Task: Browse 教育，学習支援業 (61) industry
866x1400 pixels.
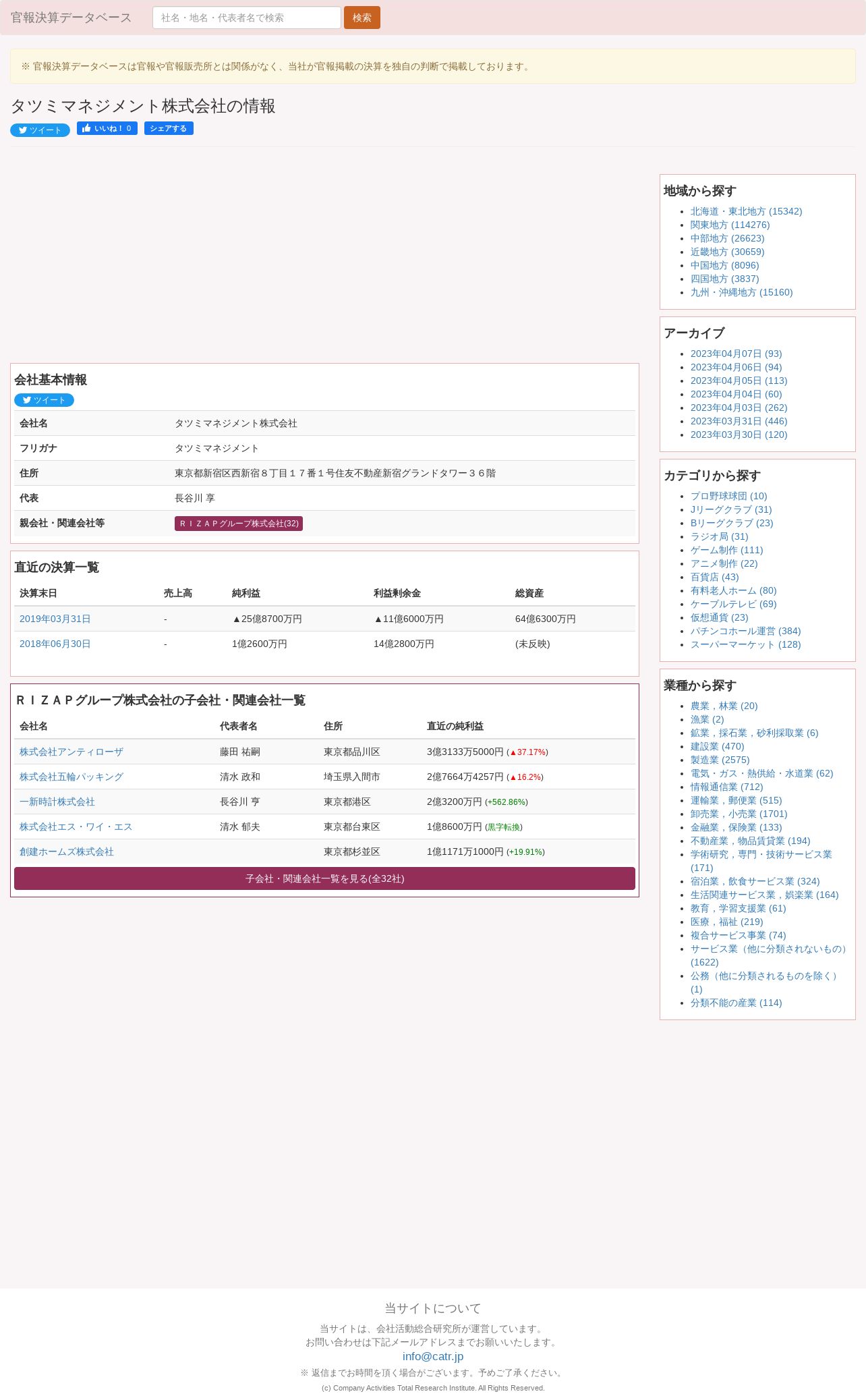Action: [x=739, y=908]
